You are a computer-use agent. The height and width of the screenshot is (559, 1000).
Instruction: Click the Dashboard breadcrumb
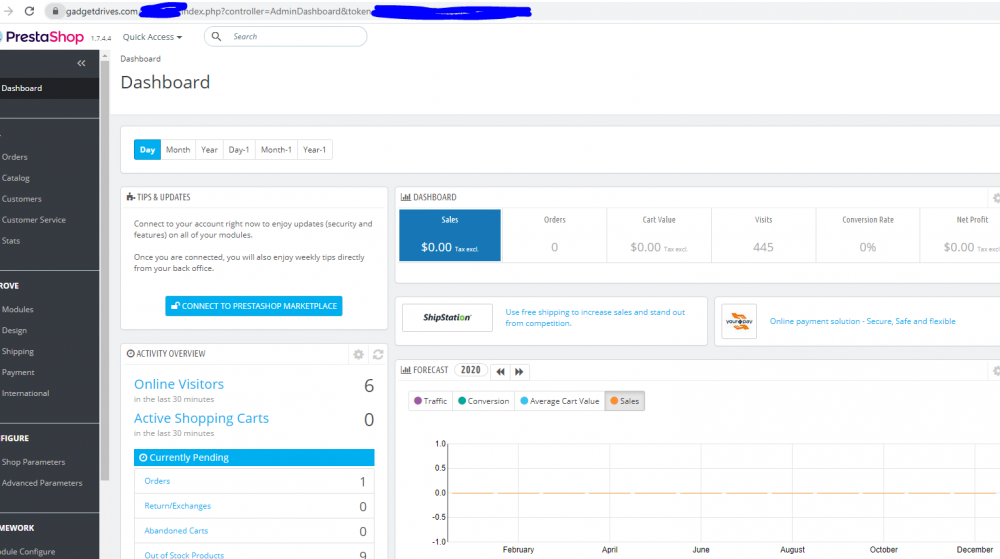[140, 59]
